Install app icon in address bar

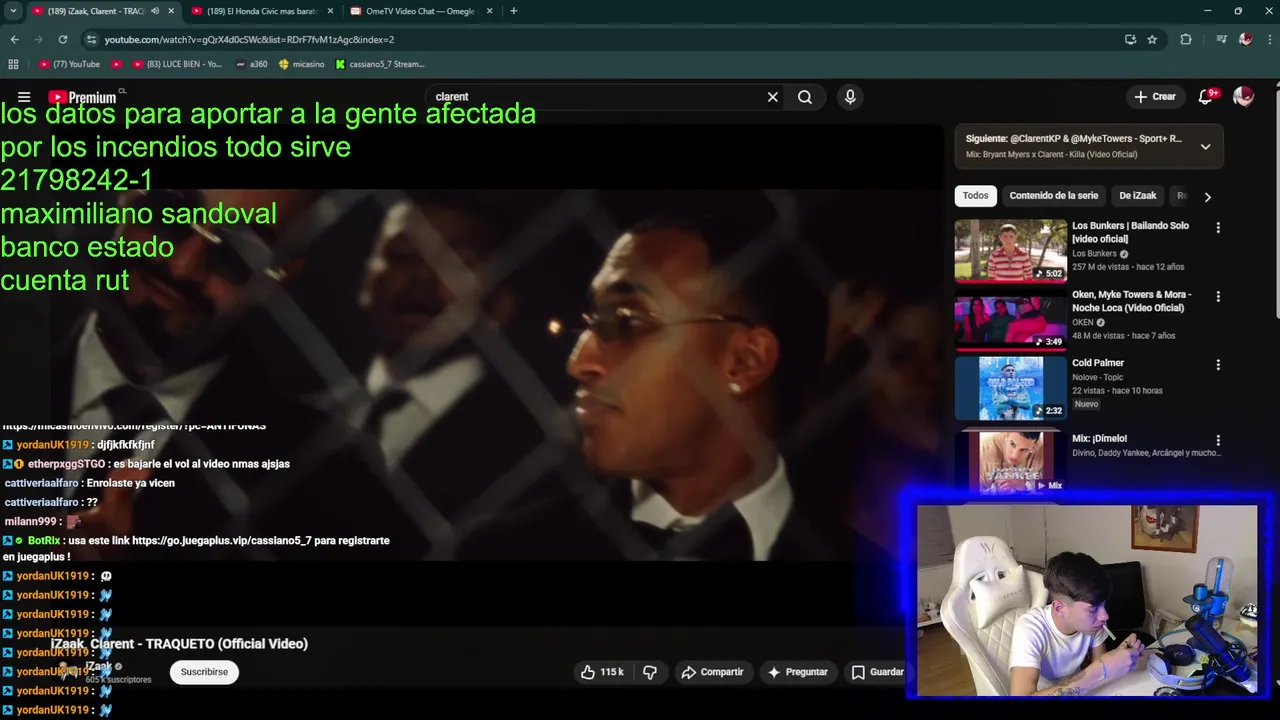tap(1130, 39)
